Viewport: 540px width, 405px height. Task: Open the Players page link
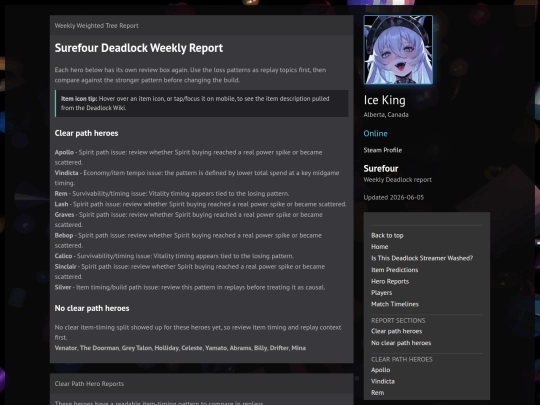(x=382, y=293)
